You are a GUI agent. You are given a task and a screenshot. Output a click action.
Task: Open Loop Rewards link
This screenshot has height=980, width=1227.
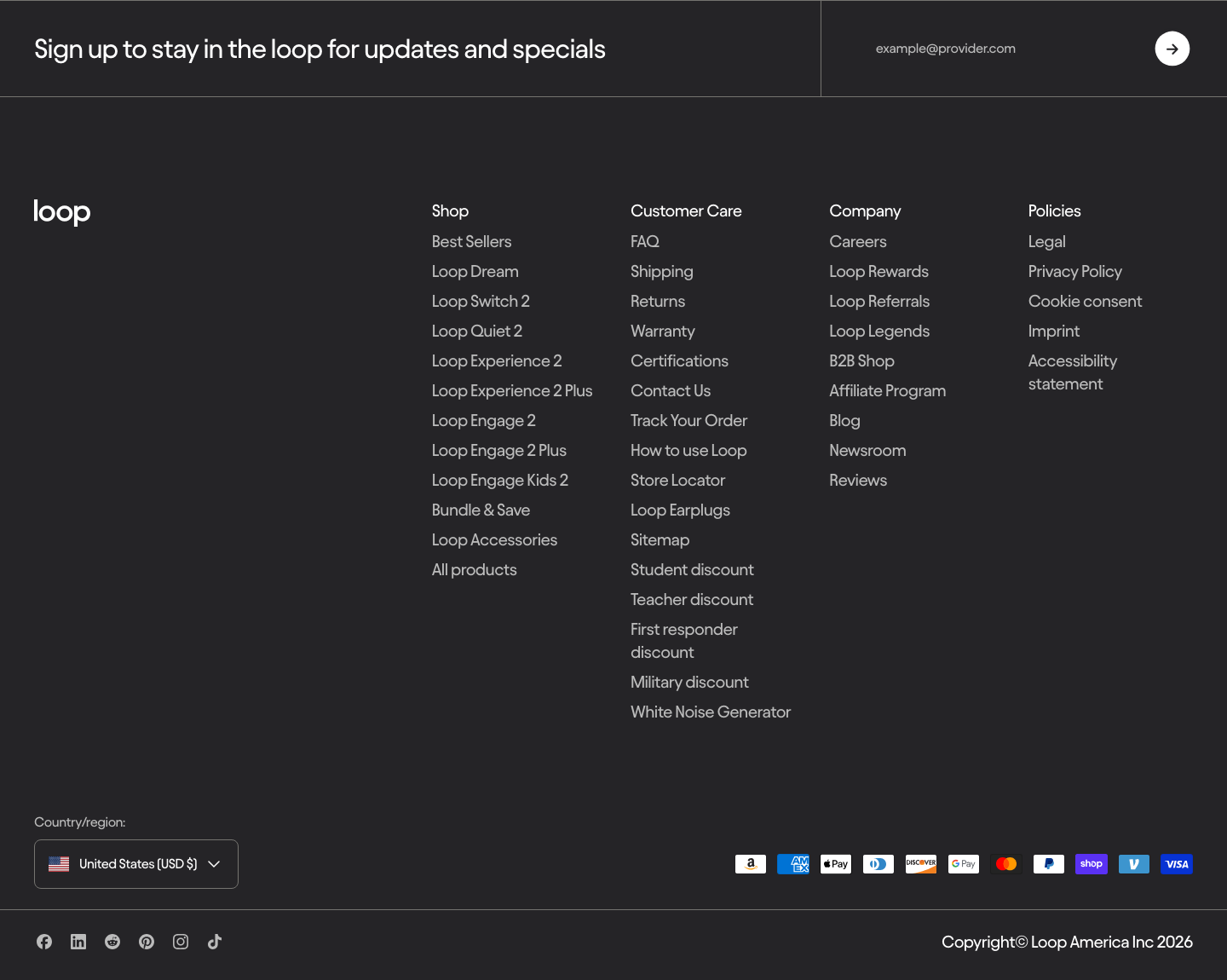(879, 271)
